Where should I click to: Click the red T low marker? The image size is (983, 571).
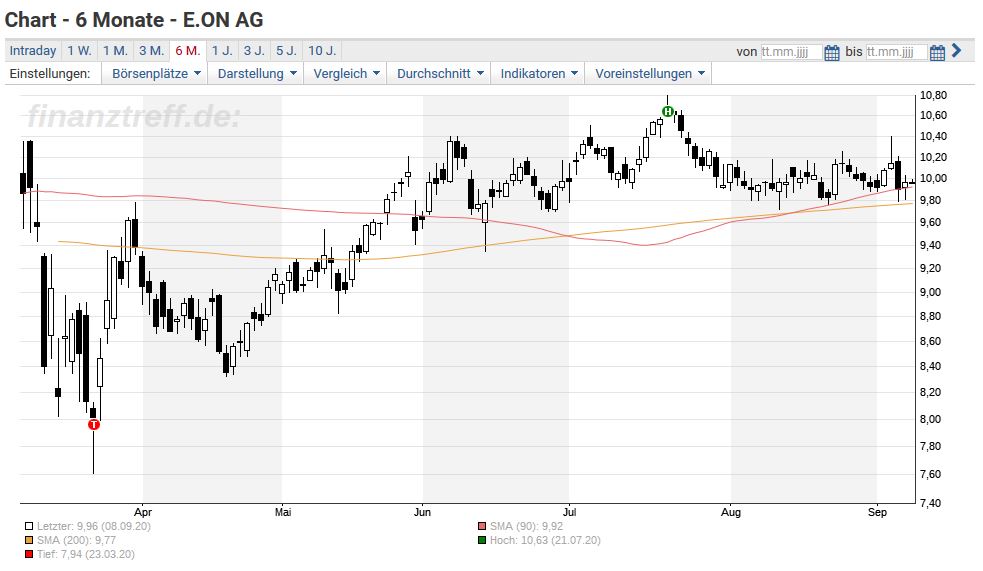[93, 425]
